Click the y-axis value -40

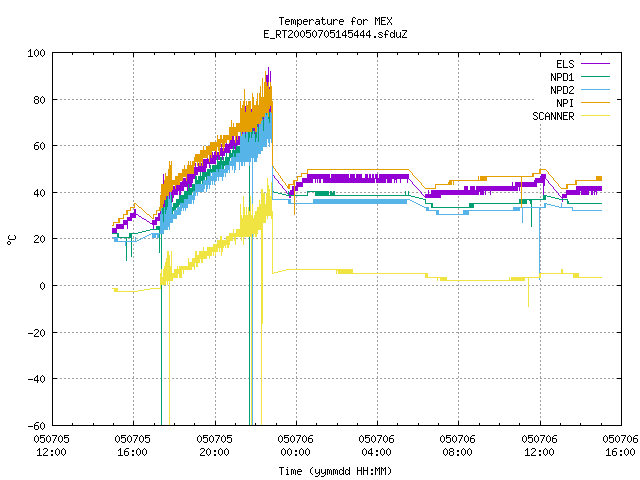[36, 379]
